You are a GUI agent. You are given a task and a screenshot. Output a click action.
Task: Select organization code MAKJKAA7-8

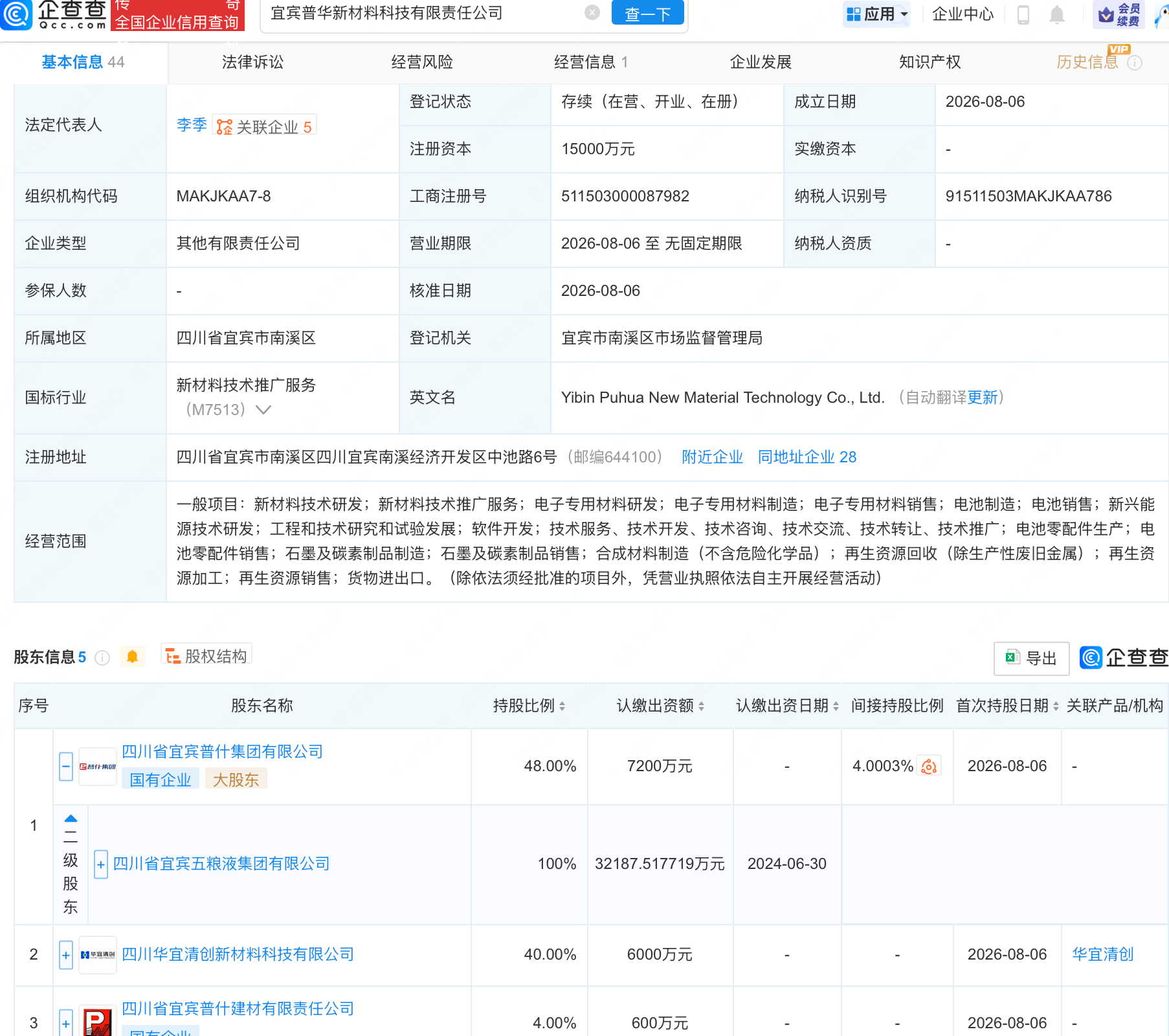tap(224, 196)
